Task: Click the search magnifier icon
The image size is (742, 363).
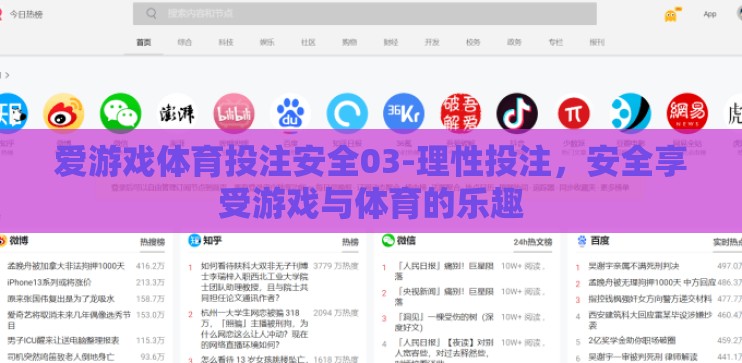Action: click(x=151, y=13)
